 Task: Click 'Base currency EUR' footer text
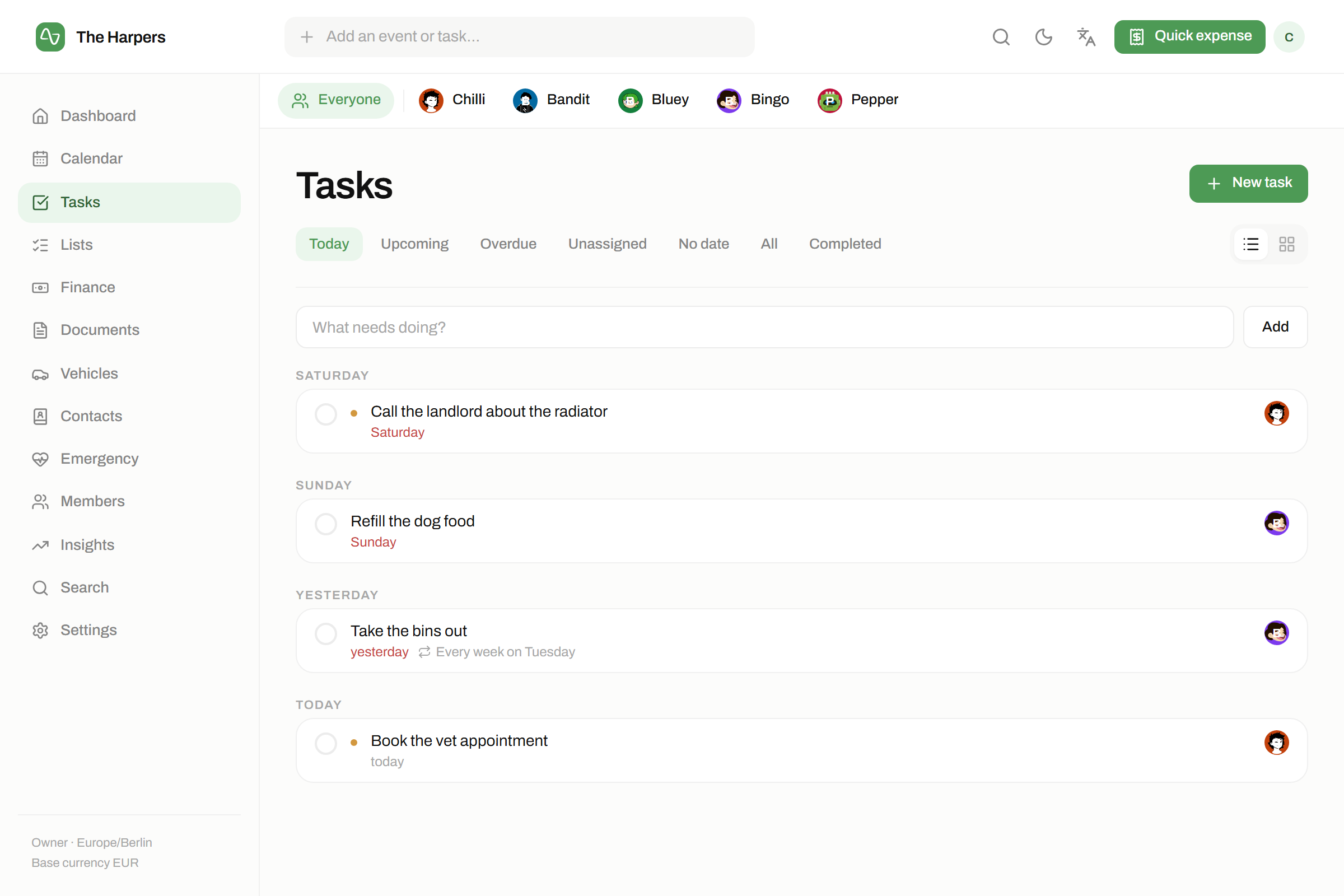pos(85,863)
